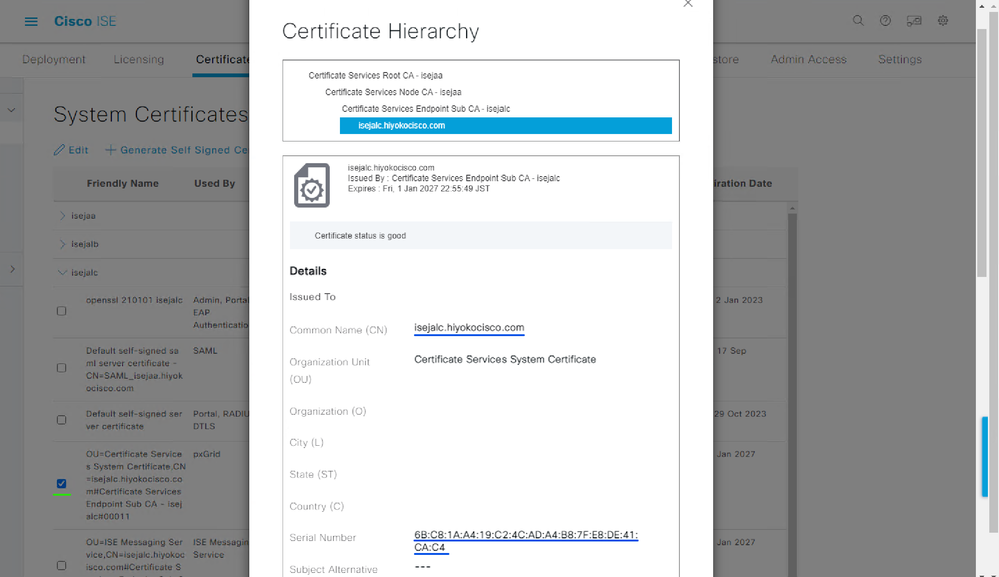The image size is (999, 577).
Task: Click the 'Issued By' line in dialog
Action: click(x=454, y=178)
